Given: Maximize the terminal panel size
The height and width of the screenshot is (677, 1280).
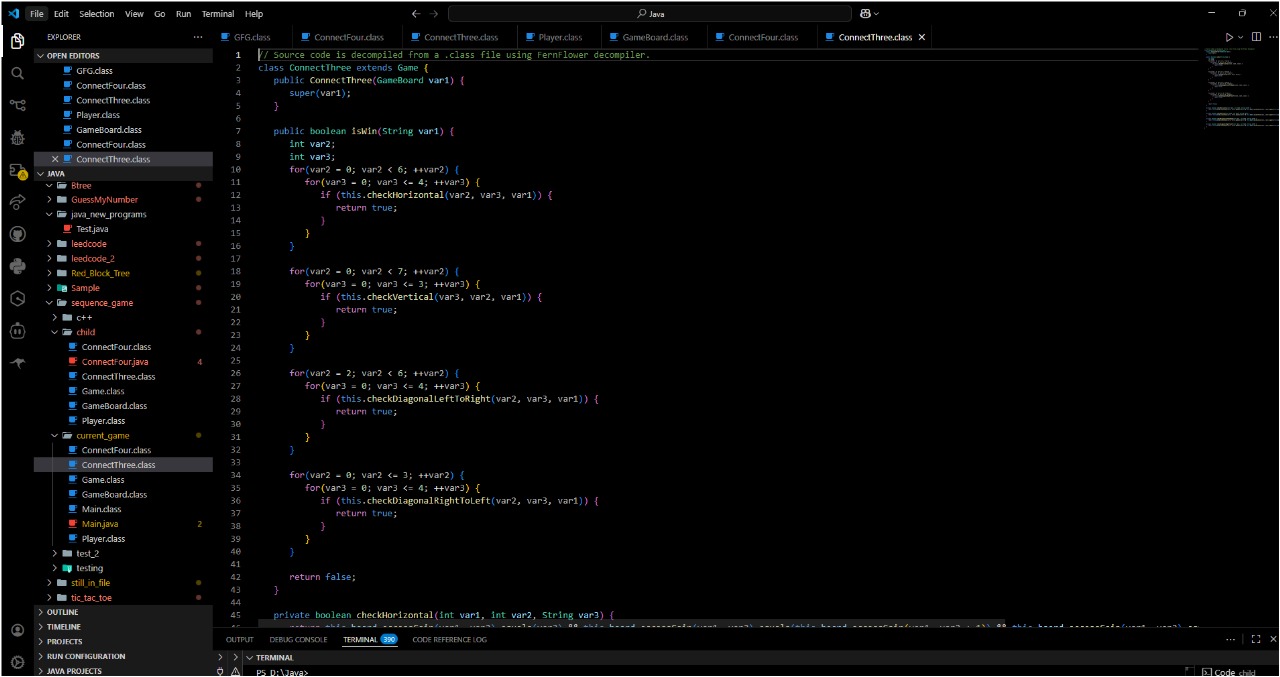Looking at the screenshot, I should tap(1256, 639).
